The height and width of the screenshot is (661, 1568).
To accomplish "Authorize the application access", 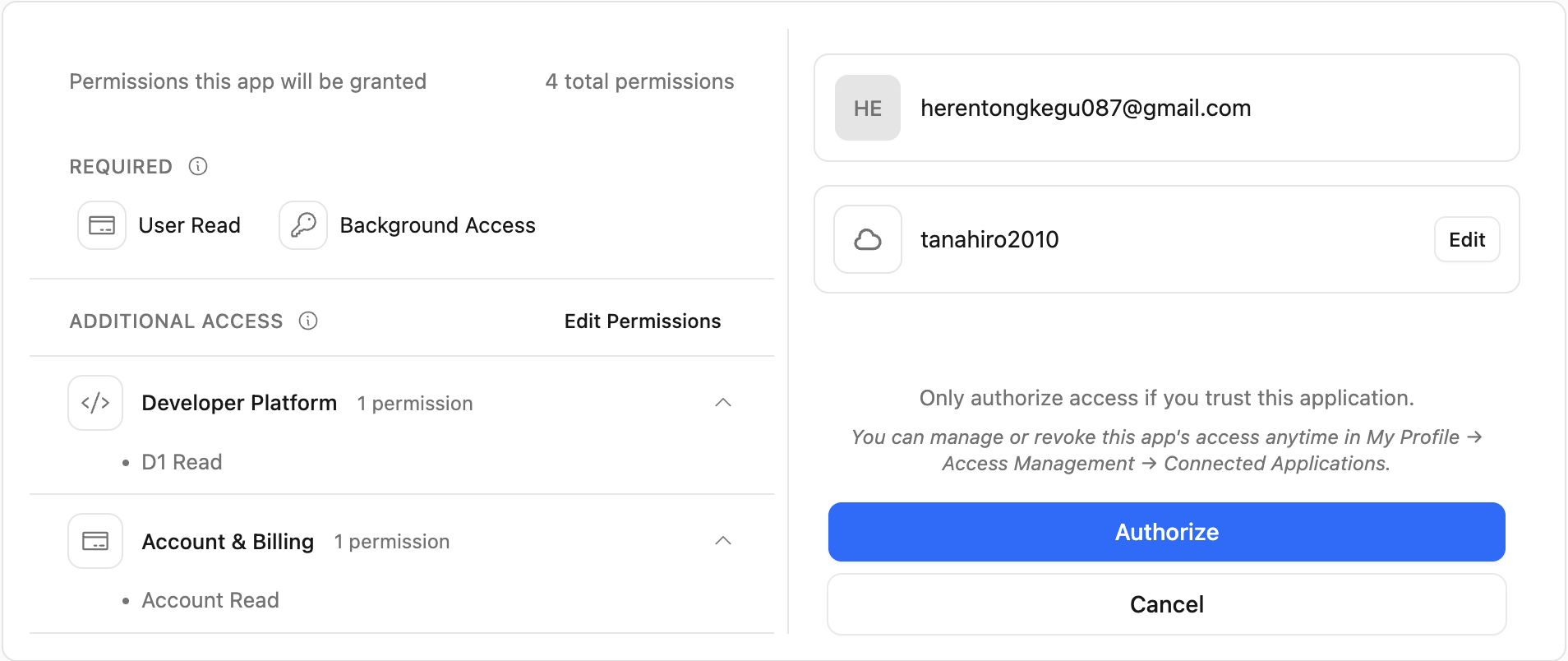I will coord(1166,532).
